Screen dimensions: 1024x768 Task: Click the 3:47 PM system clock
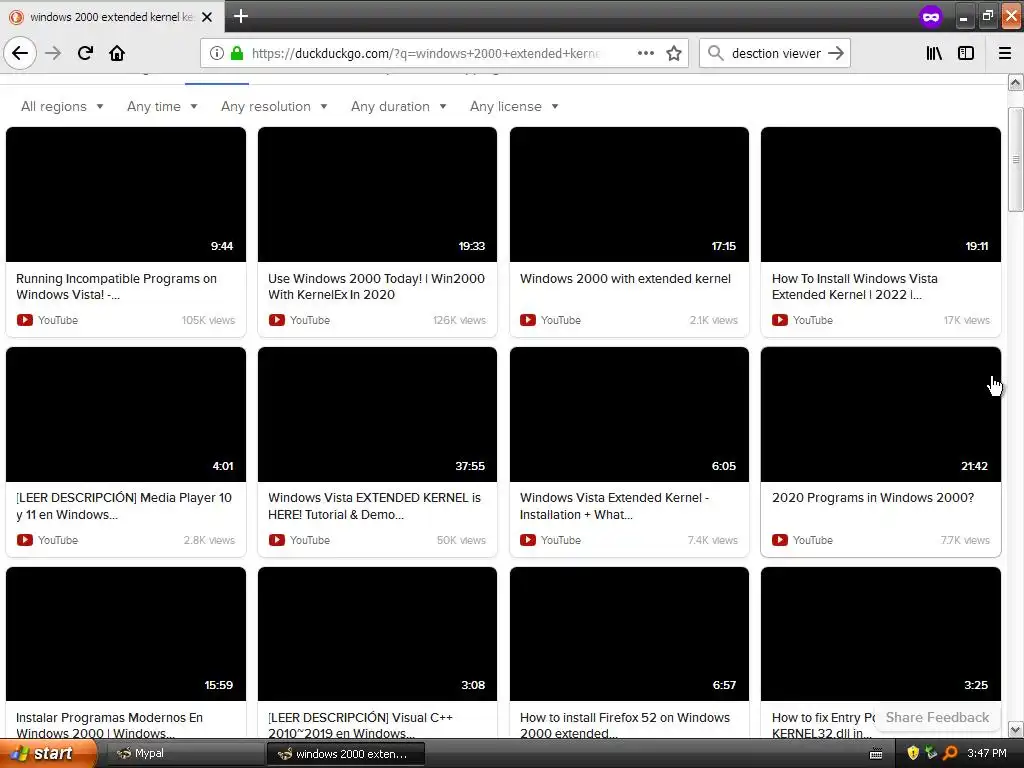(x=987, y=754)
